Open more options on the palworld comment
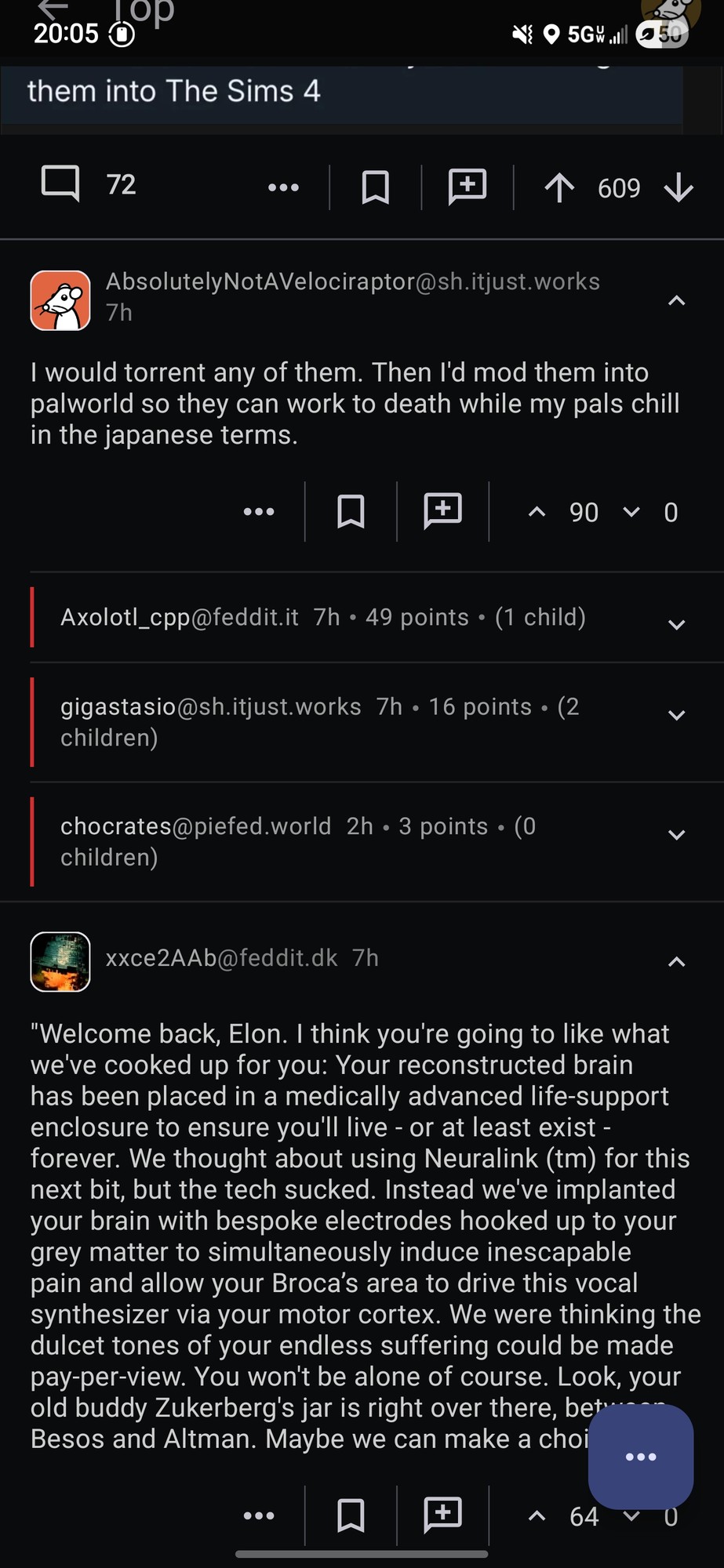The width and height of the screenshot is (724, 1568). [259, 512]
